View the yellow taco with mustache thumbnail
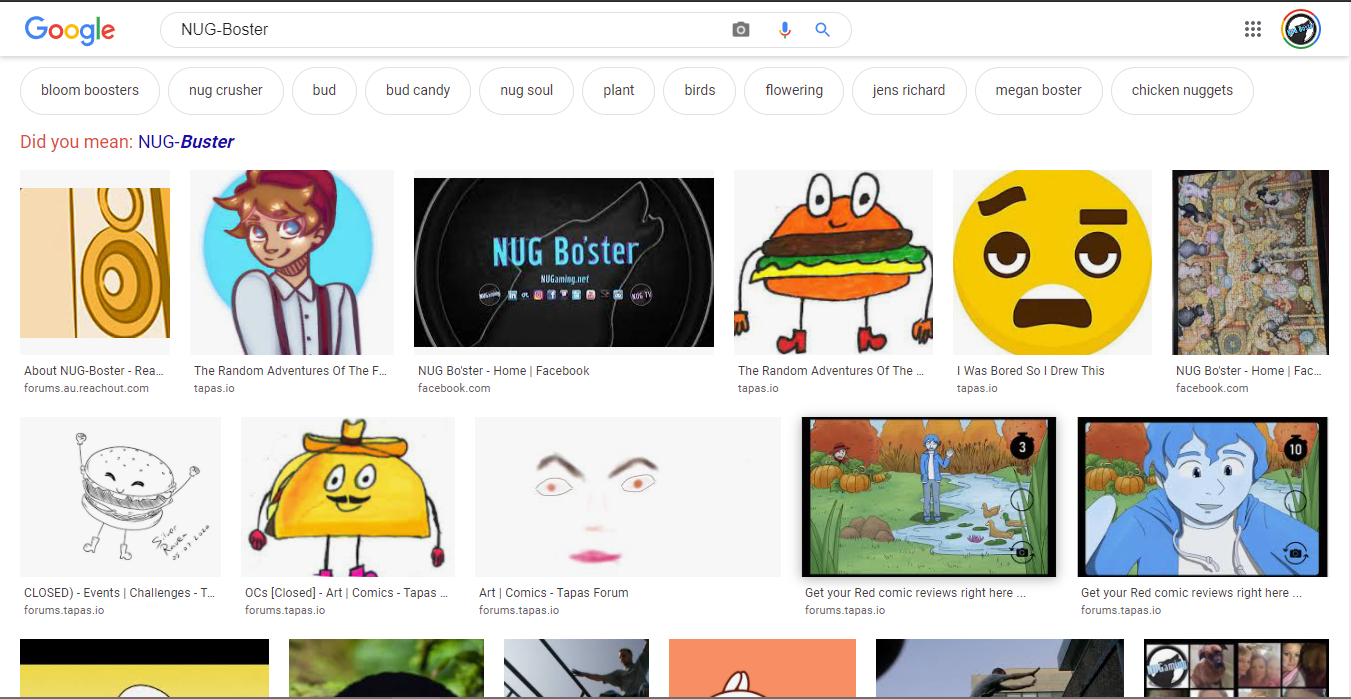 coord(347,497)
